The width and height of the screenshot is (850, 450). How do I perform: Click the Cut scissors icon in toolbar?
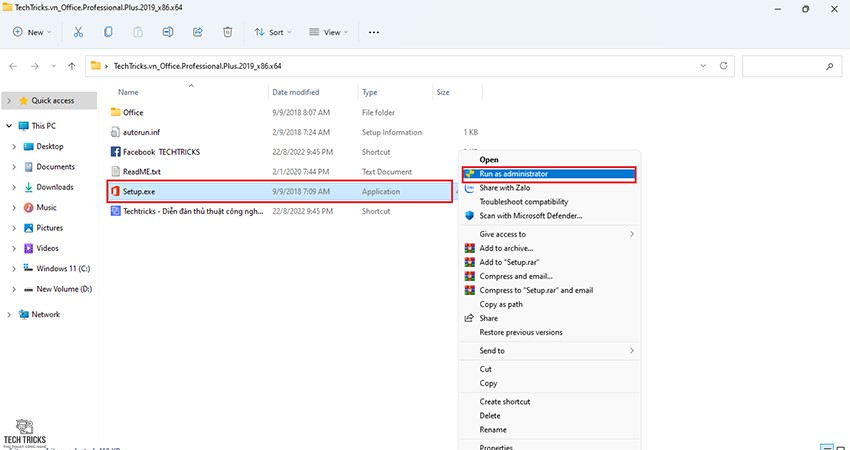(x=79, y=32)
